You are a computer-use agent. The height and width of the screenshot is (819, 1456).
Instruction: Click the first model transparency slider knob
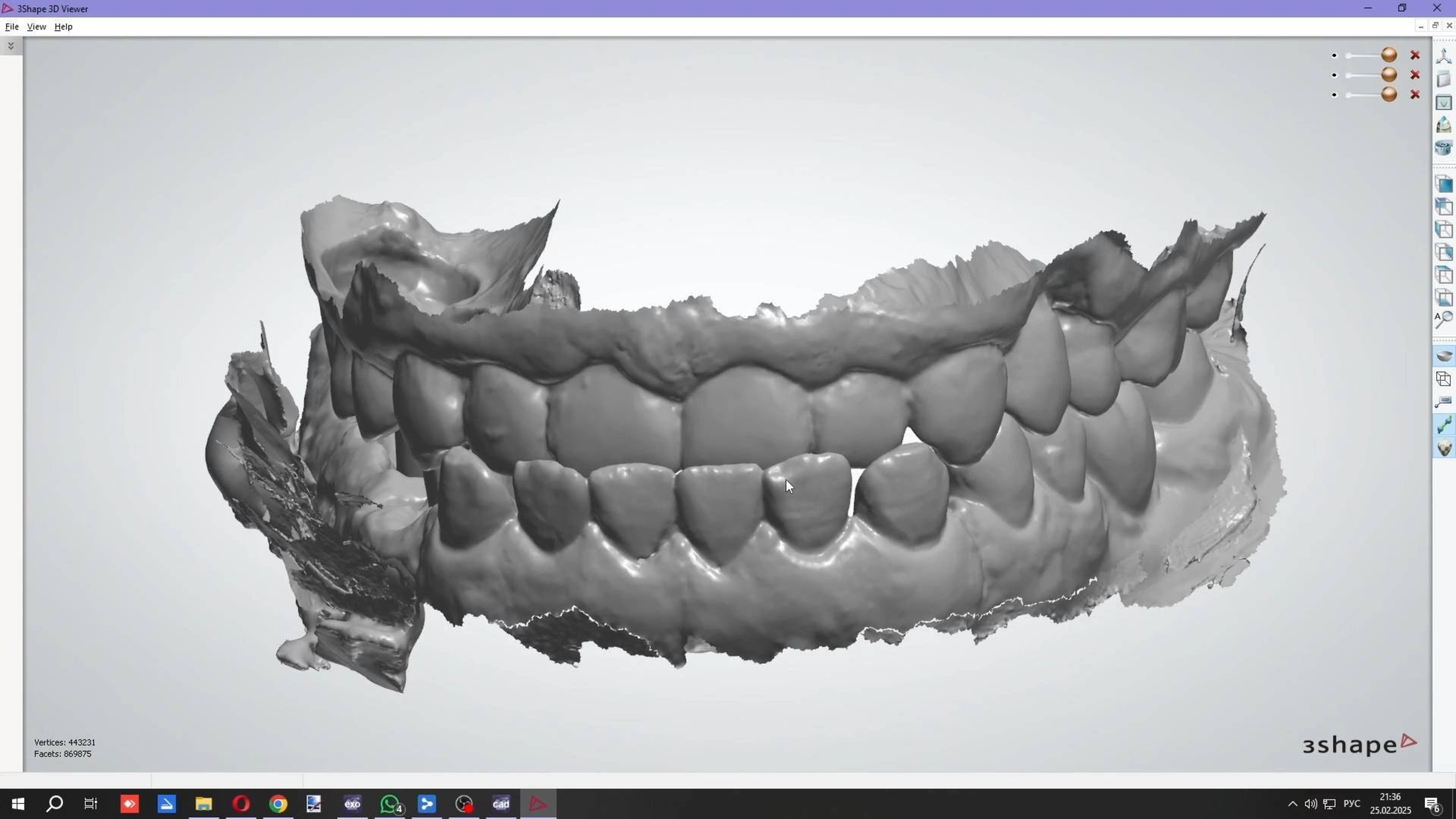click(1389, 55)
